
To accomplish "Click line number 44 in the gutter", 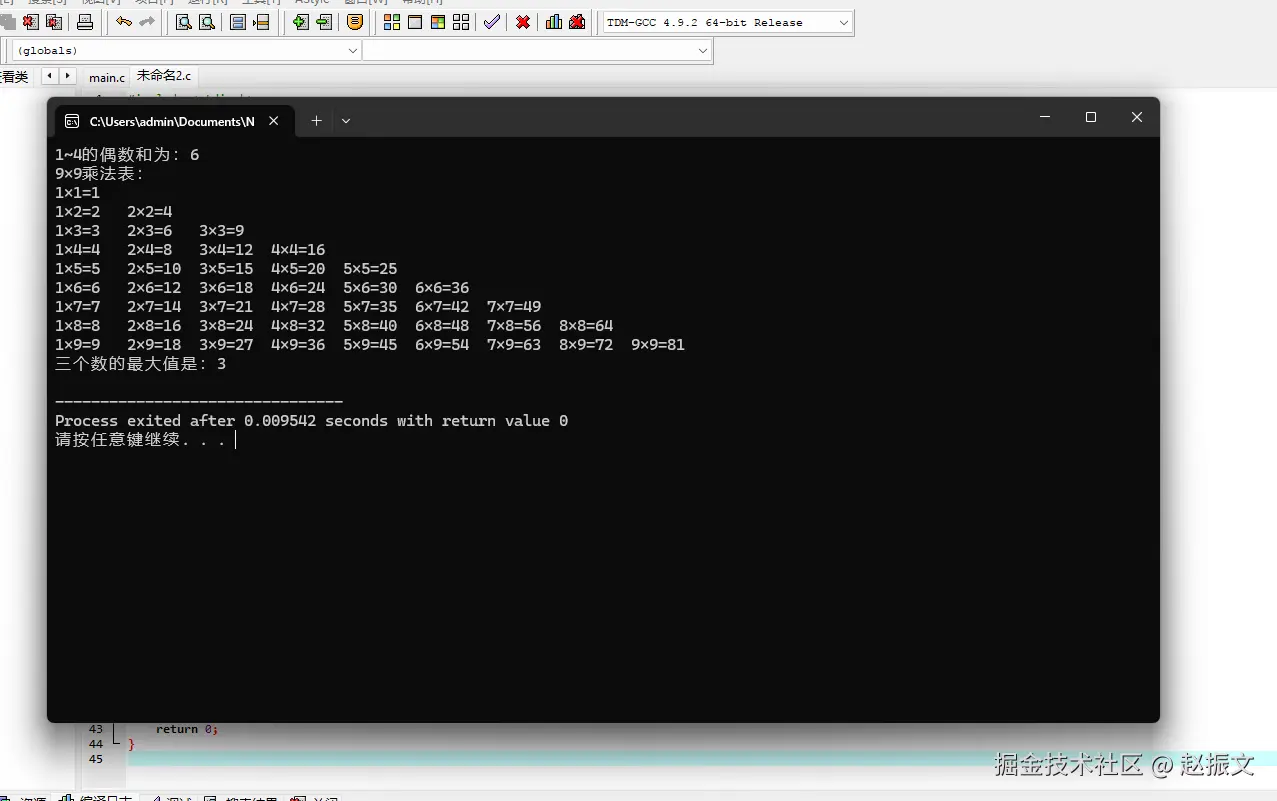I will tap(96, 744).
